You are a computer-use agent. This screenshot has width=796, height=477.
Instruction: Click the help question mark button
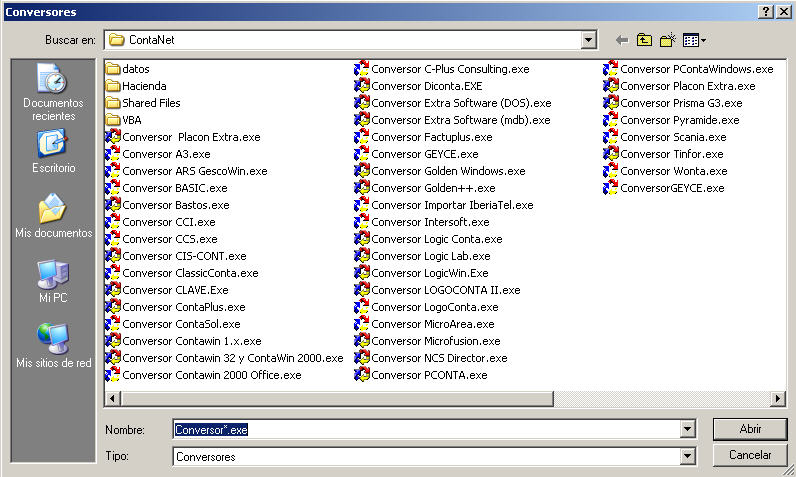point(766,12)
